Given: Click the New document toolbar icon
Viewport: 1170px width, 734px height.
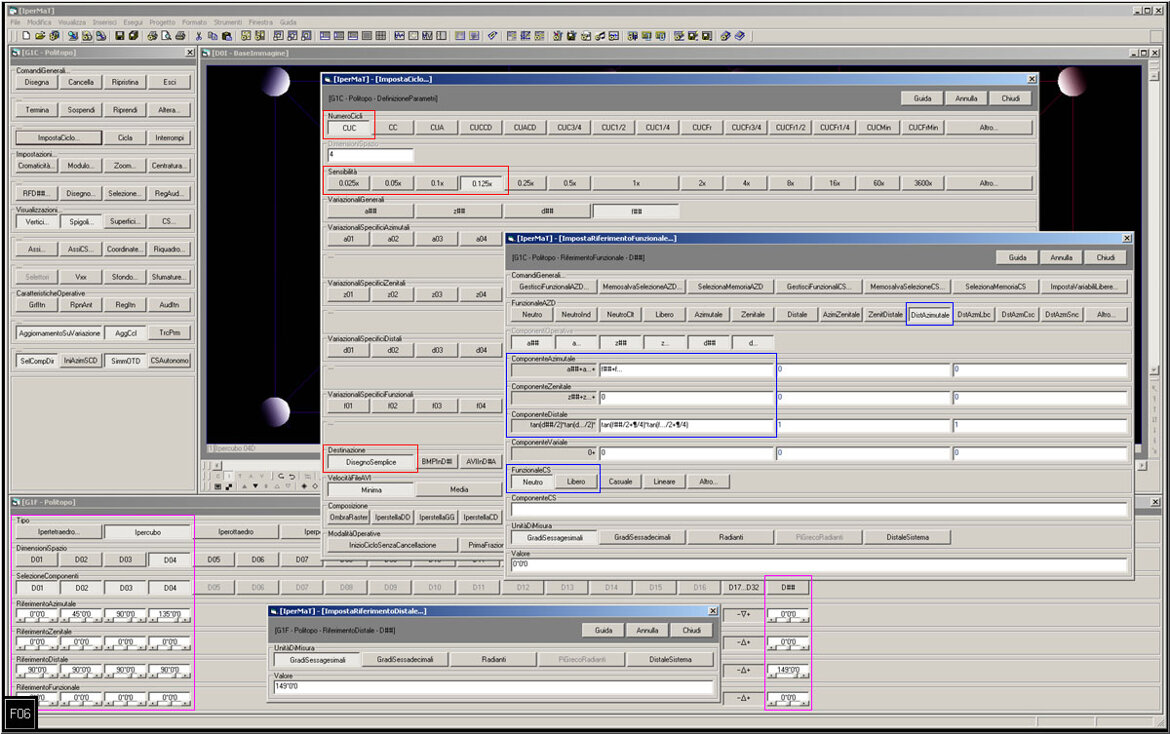Looking at the screenshot, I should coord(26,36).
